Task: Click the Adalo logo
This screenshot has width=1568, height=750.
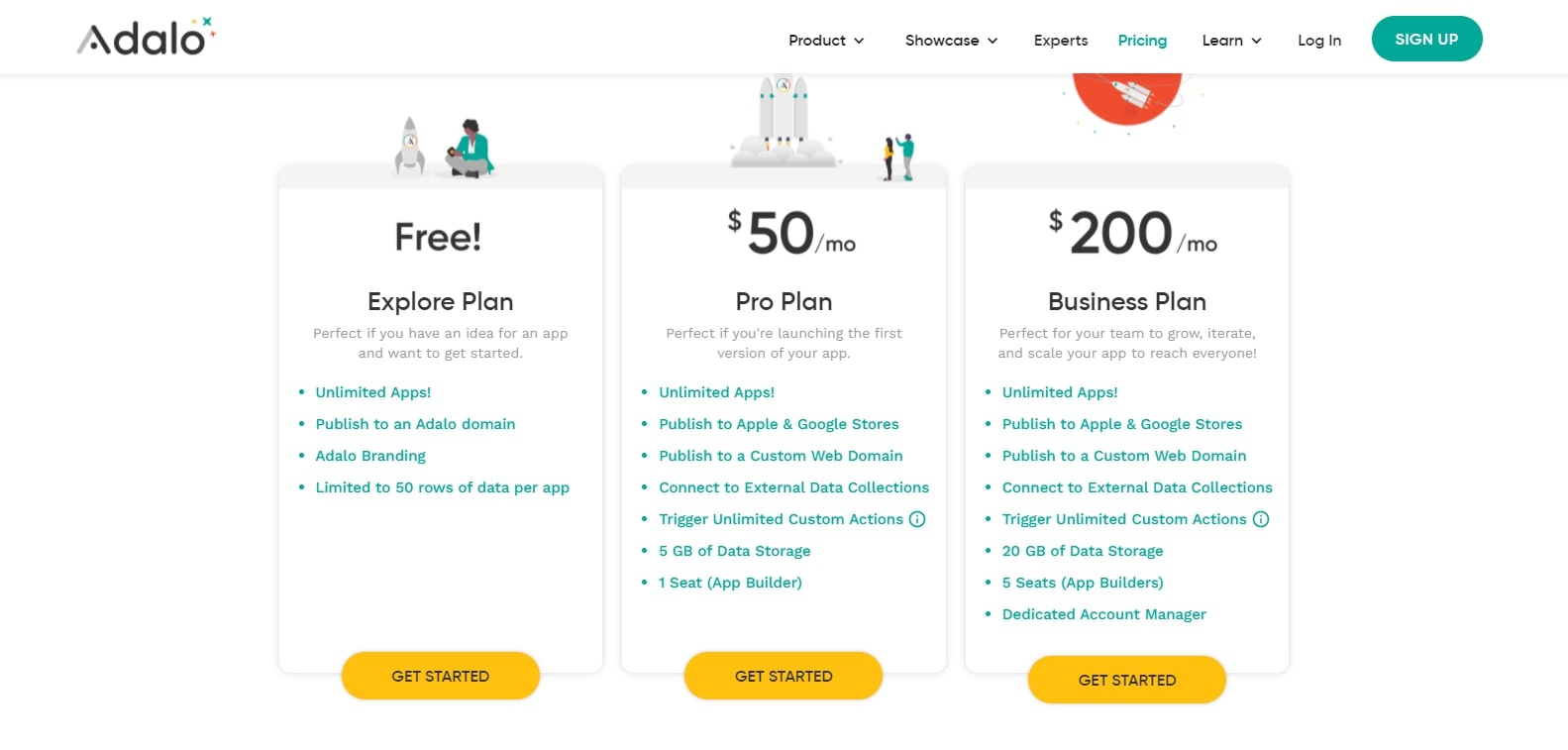Action: pos(146,38)
